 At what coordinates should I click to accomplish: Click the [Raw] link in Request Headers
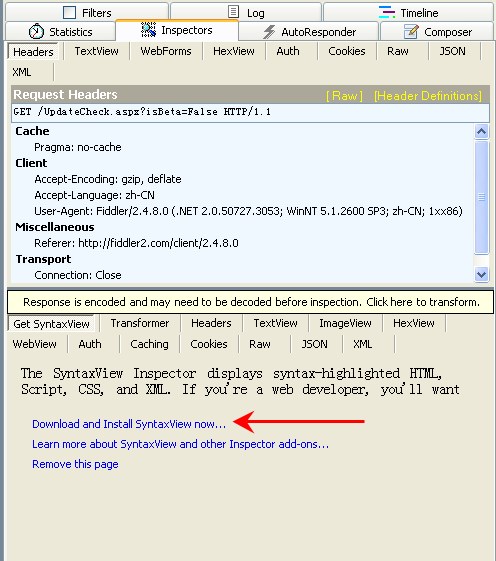click(344, 96)
